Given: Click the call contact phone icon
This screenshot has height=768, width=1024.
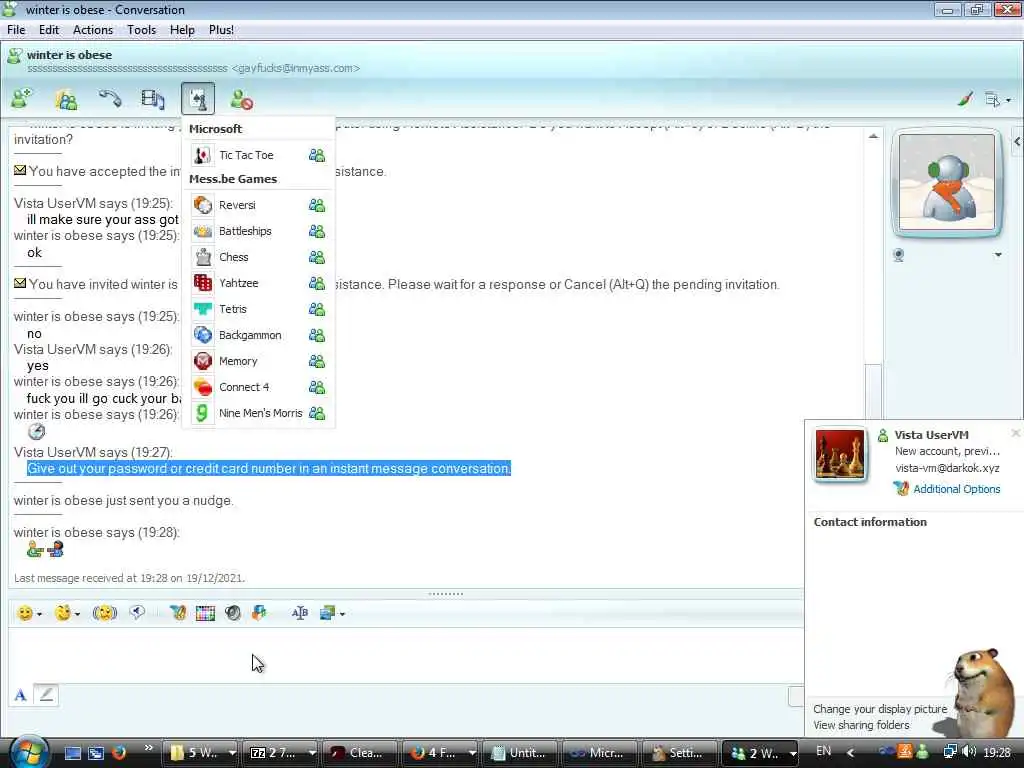Looking at the screenshot, I should pyautogui.click(x=110, y=99).
